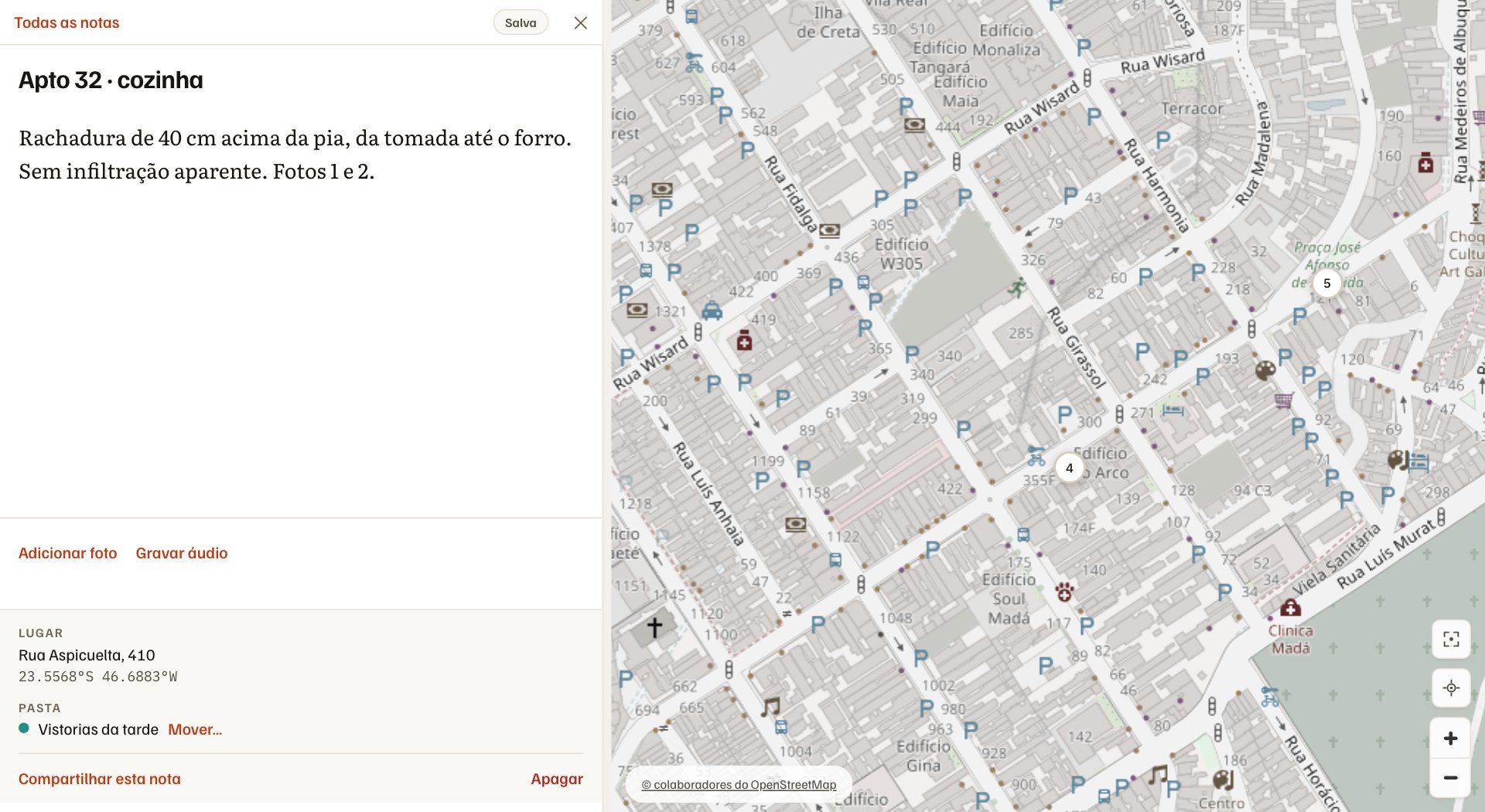This screenshot has width=1485, height=812.
Task: Start recording with Gravar áudio
Action: pyautogui.click(x=182, y=554)
